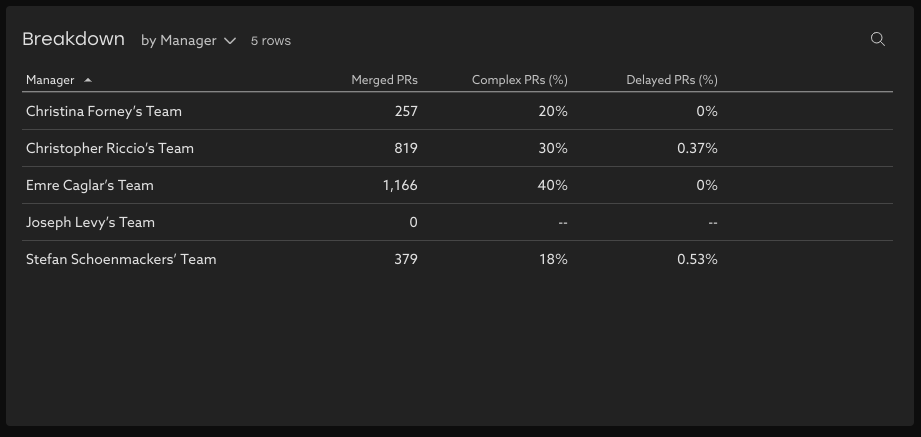The image size is (921, 437).
Task: Sort by Complex PRs (%) column
Action: pyautogui.click(x=519, y=80)
